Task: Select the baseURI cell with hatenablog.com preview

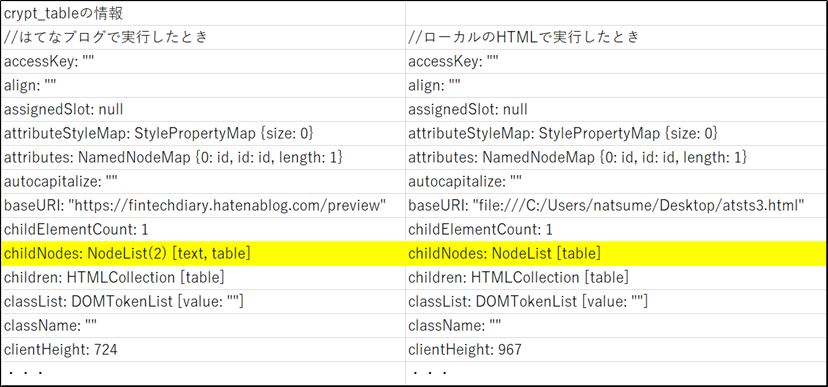Action: (203, 205)
